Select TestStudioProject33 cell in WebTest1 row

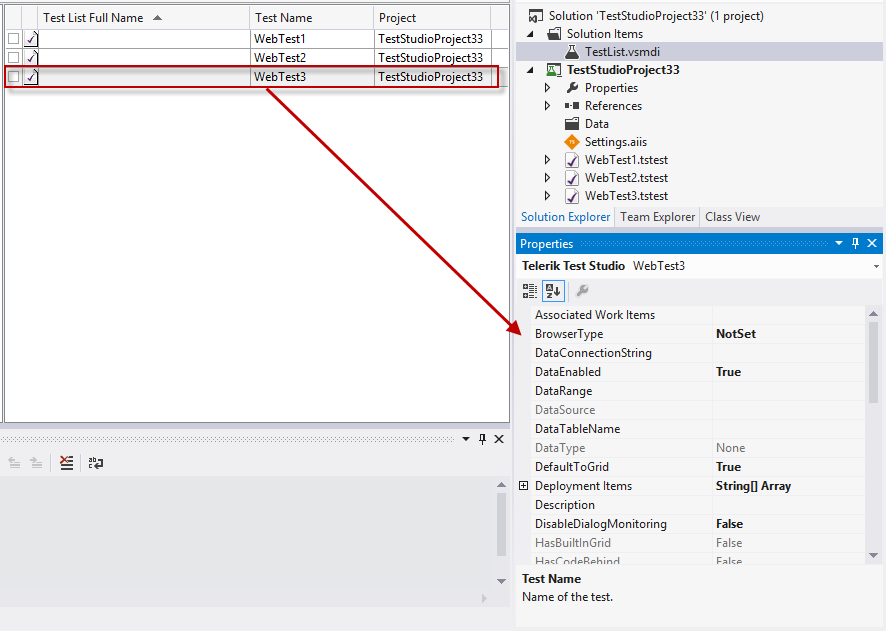click(x=432, y=39)
